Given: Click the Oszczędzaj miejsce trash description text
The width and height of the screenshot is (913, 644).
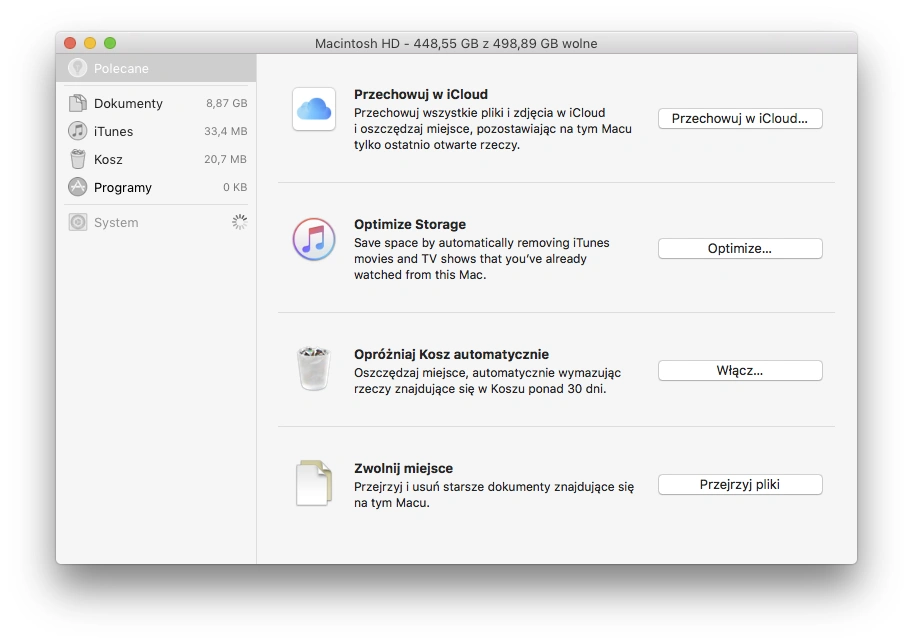Looking at the screenshot, I should click(x=487, y=381).
